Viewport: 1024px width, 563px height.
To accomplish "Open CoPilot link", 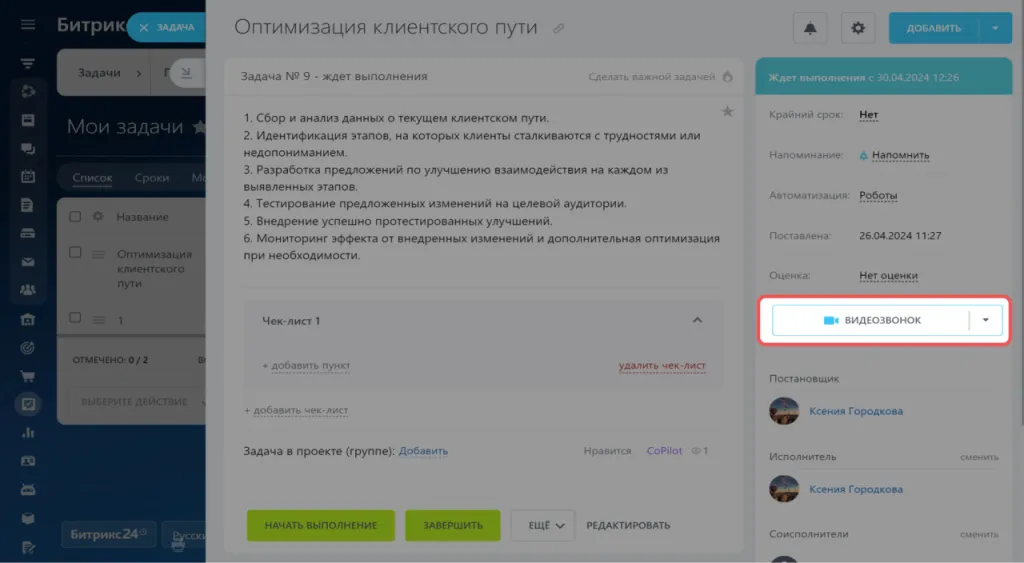I will (664, 451).
